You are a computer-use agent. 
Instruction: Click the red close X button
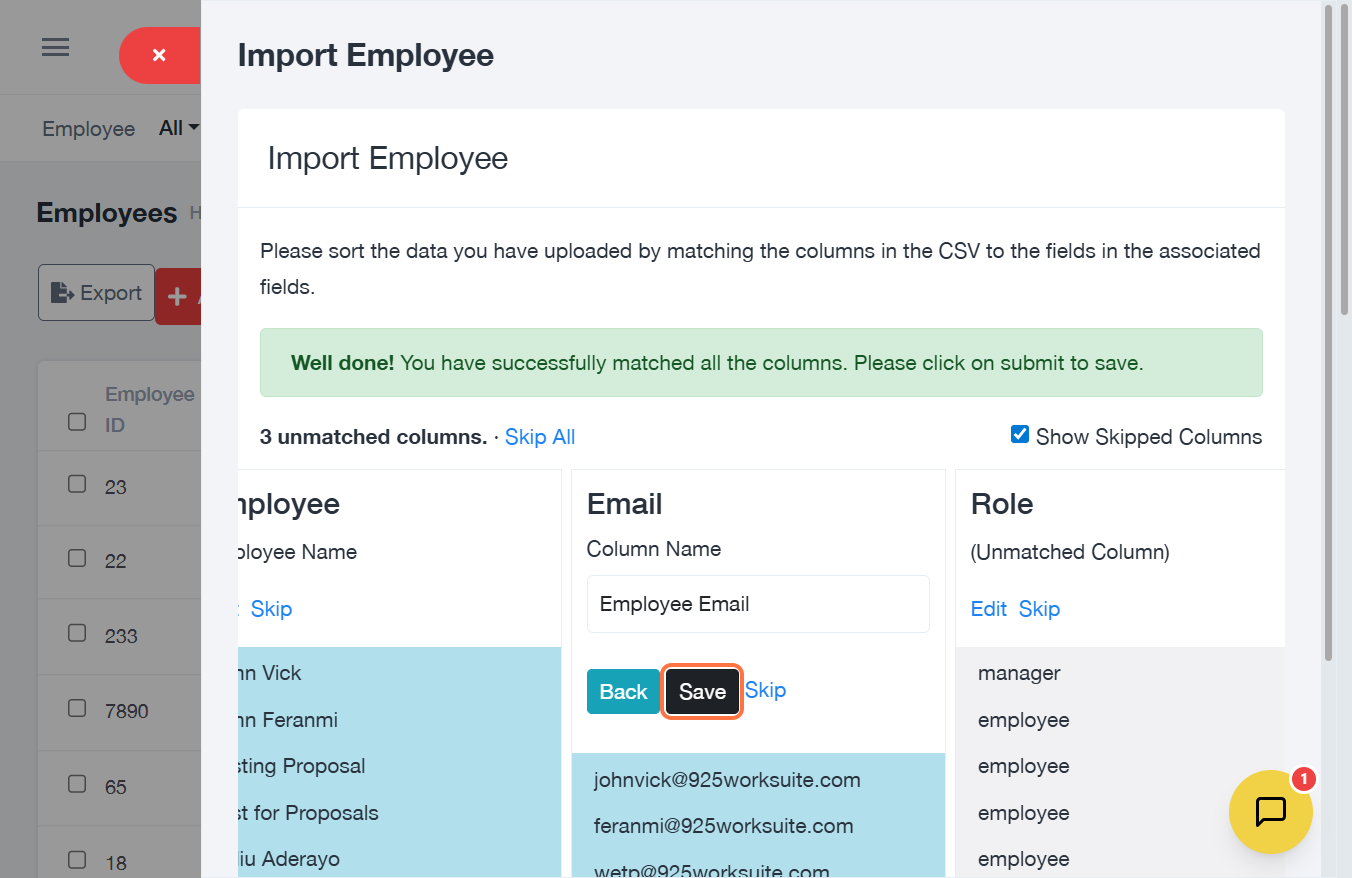159,56
